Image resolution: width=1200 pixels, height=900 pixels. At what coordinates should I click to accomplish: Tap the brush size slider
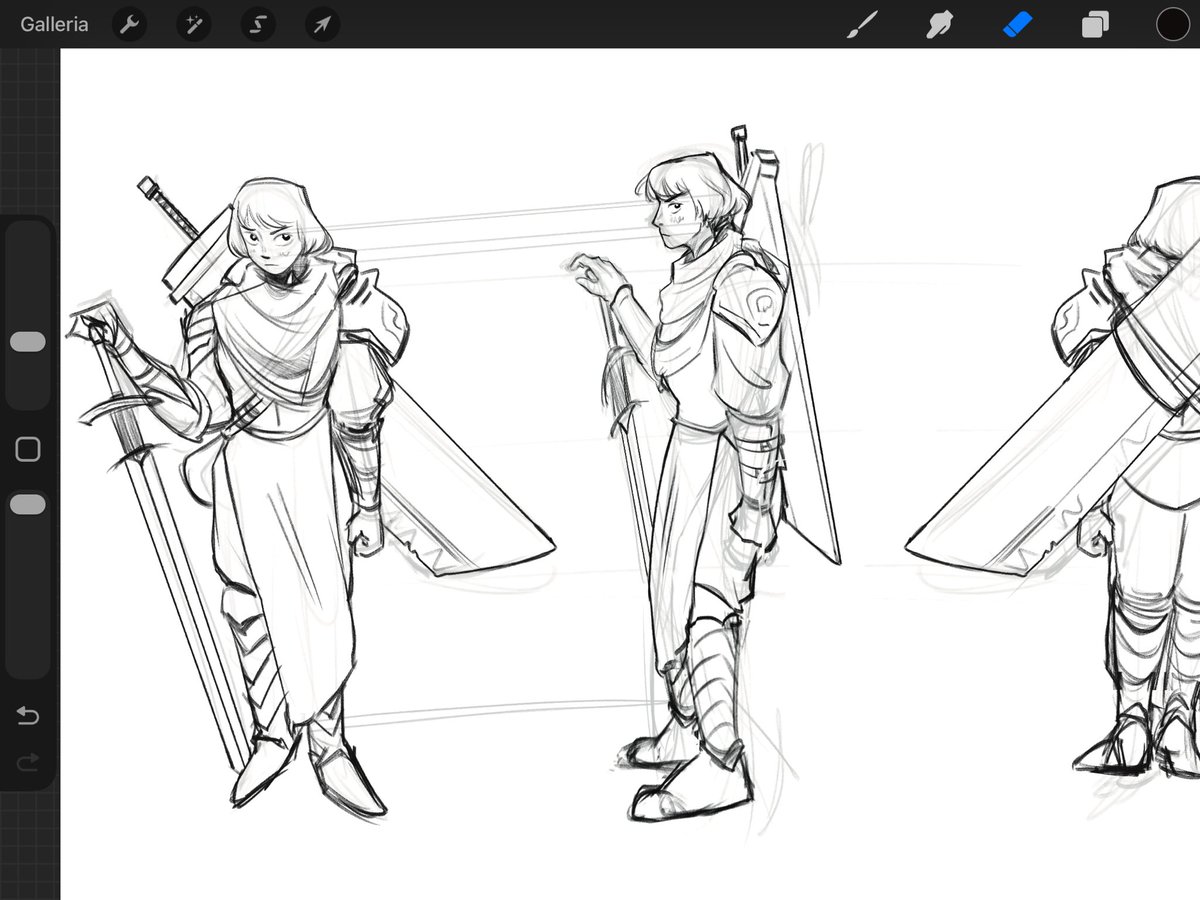(x=27, y=341)
